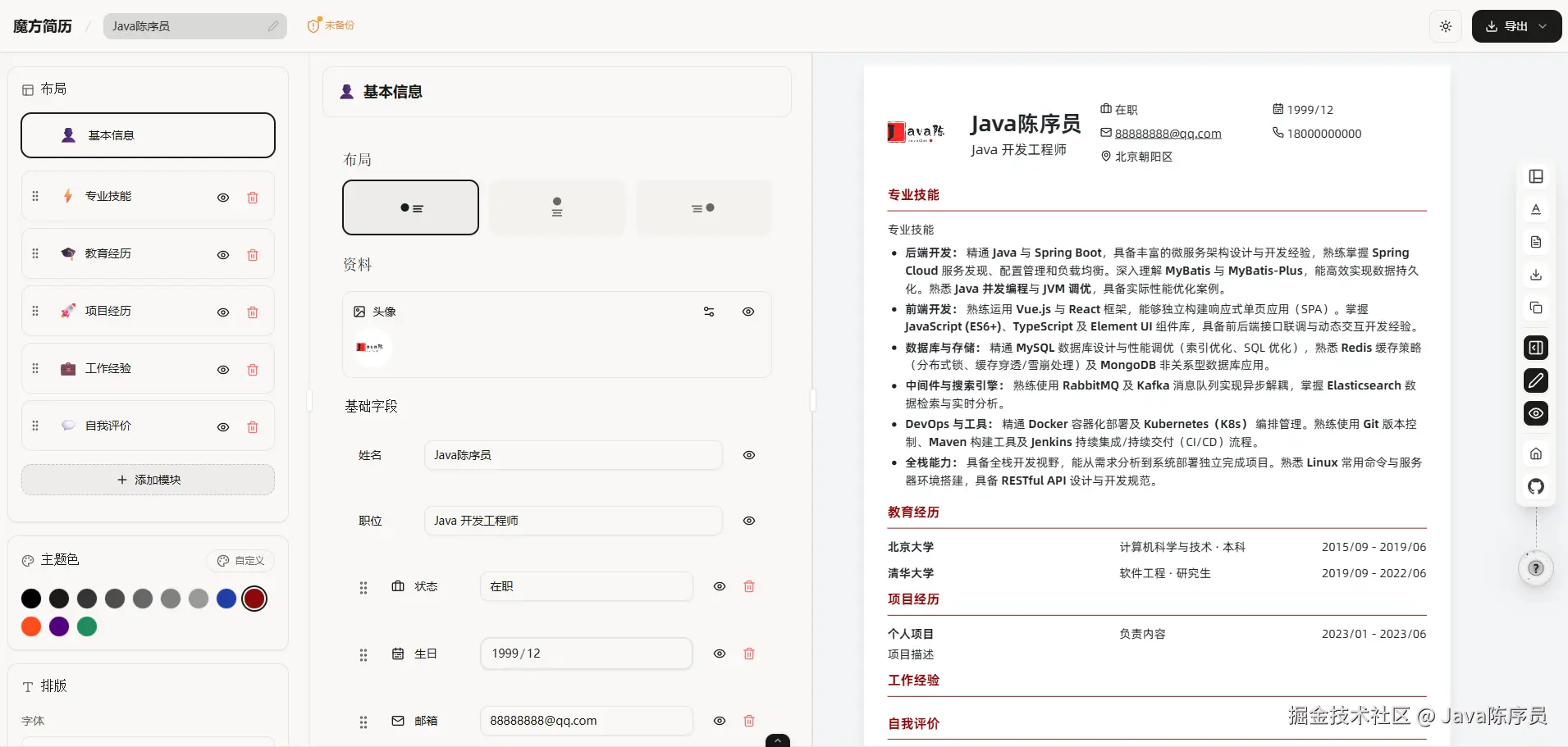Toggle visibility of the 职位 field

[749, 521]
